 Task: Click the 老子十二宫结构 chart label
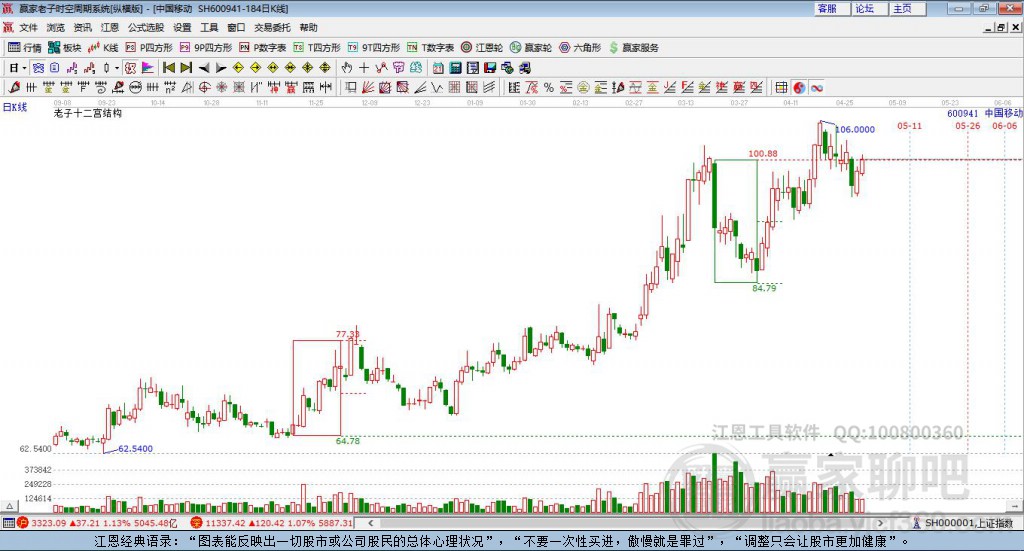(x=88, y=113)
